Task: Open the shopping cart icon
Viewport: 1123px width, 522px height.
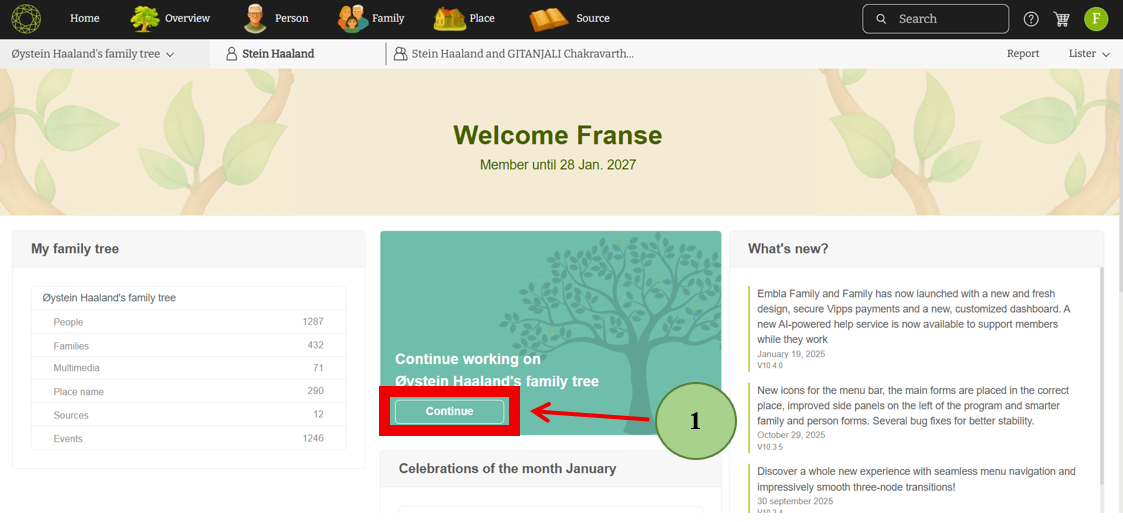Action: point(1062,19)
